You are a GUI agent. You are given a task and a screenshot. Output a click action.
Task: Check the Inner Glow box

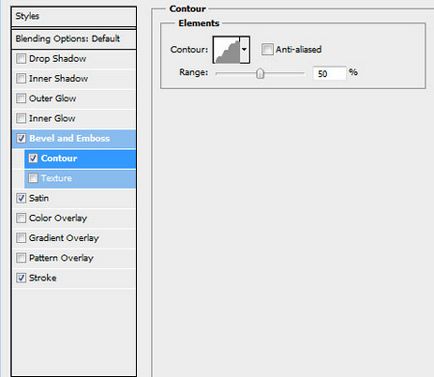click(x=21, y=118)
